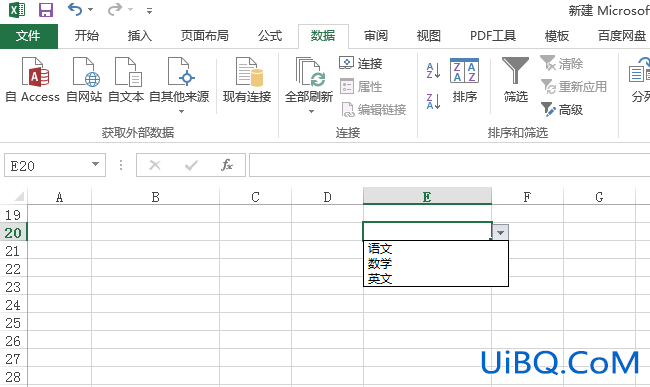Click into the Name Box showing E20
This screenshot has width=650, height=387.
coord(46,166)
